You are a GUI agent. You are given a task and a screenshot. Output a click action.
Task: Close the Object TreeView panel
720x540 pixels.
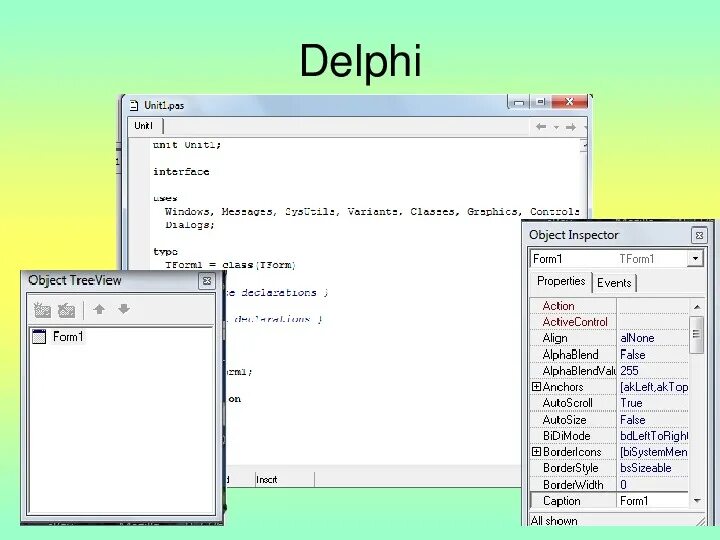[207, 281]
